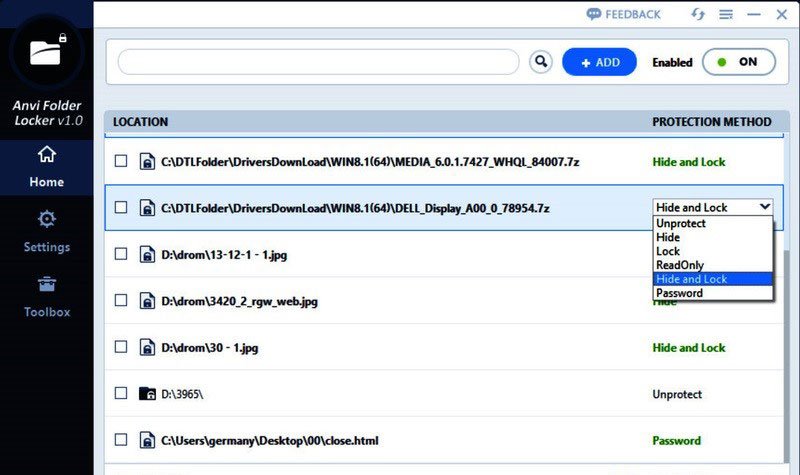Click the Anvi Folder Locker logo icon

click(x=46, y=52)
